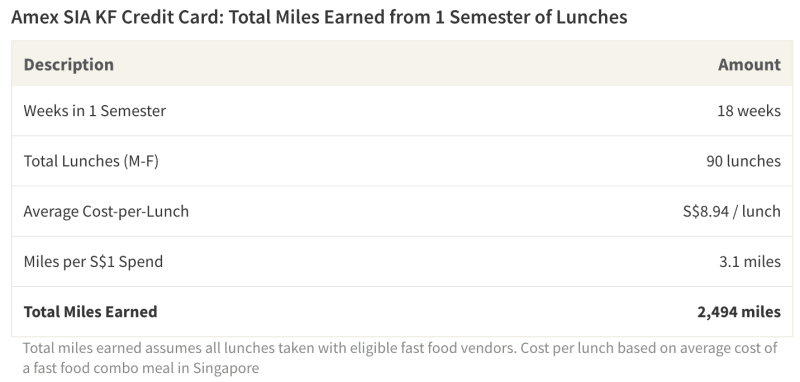This screenshot has height=382, width=800.
Task: Click the header row background area
Action: [402, 64]
